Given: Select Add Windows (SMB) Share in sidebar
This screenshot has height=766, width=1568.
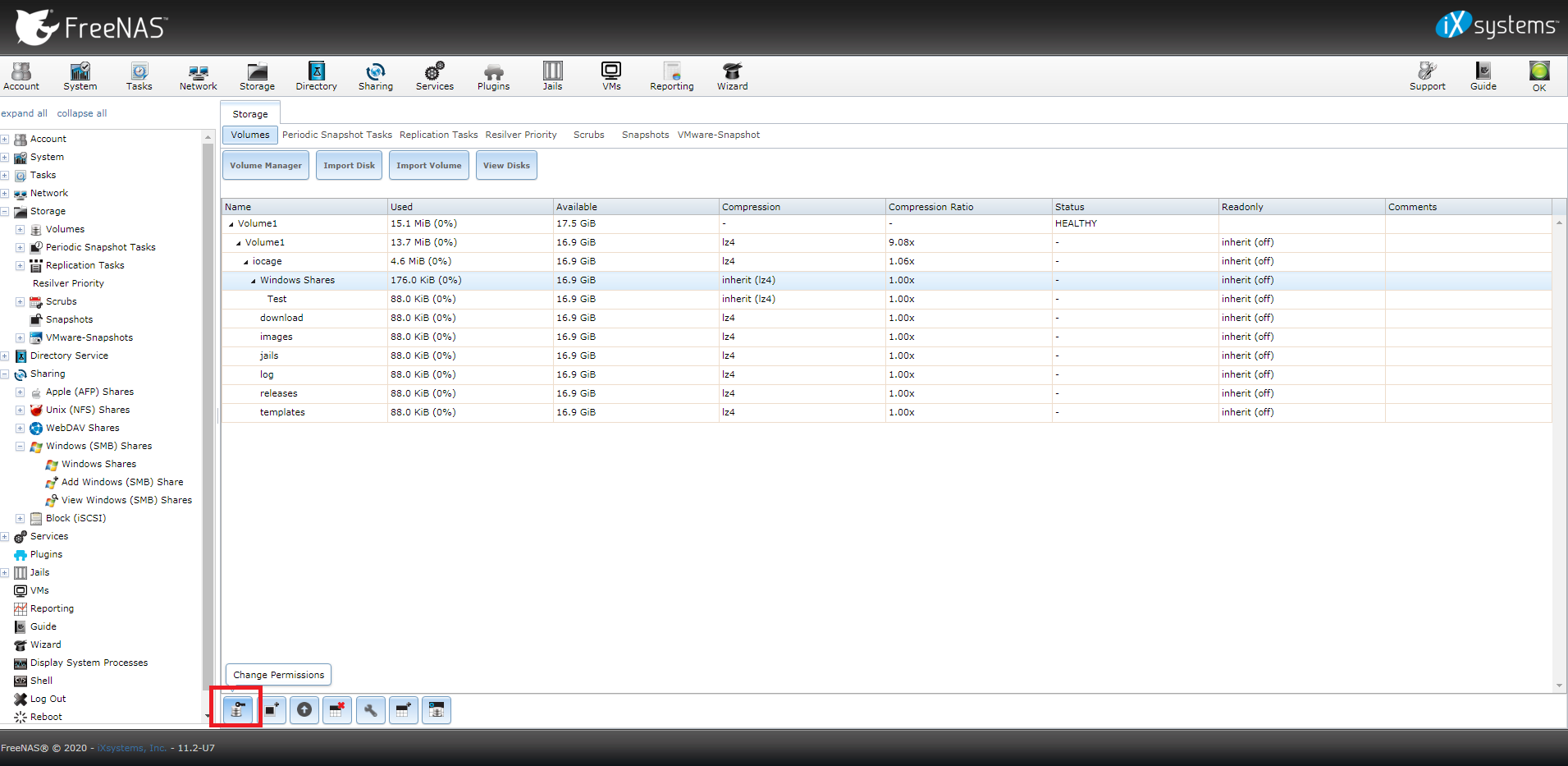Looking at the screenshot, I should [122, 483].
